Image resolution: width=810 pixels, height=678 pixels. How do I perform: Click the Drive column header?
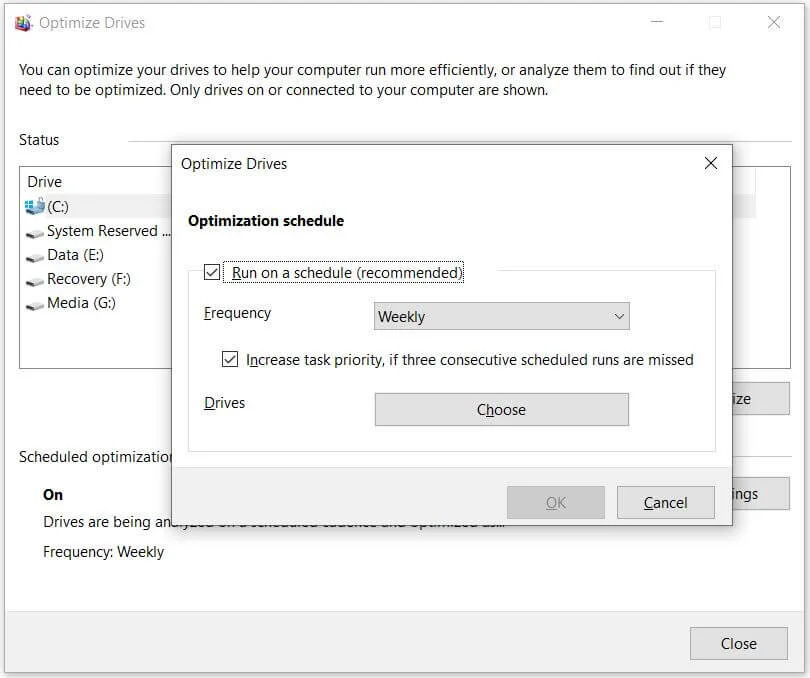click(44, 181)
